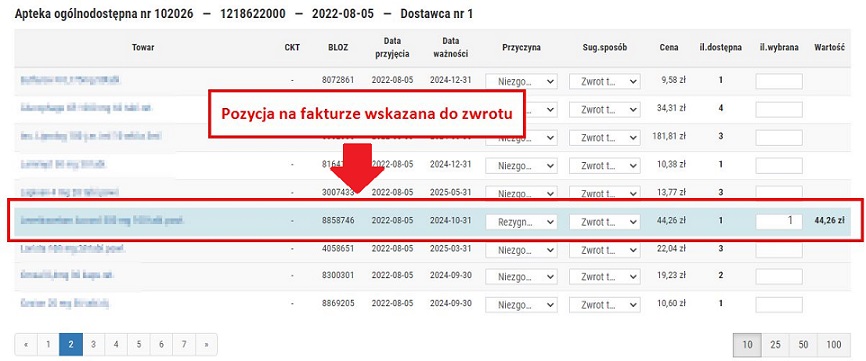This screenshot has width=866, height=361.
Task: Show 100 items per page
Action: [834, 344]
